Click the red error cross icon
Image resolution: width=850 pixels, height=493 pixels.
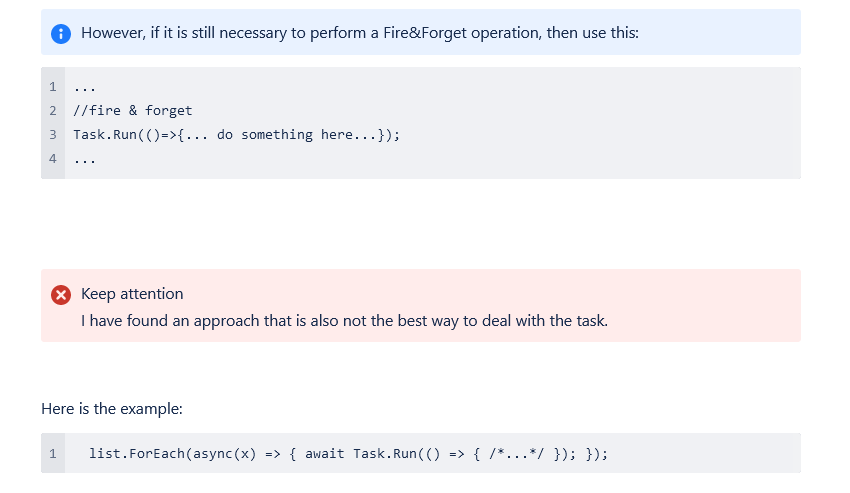pos(61,295)
